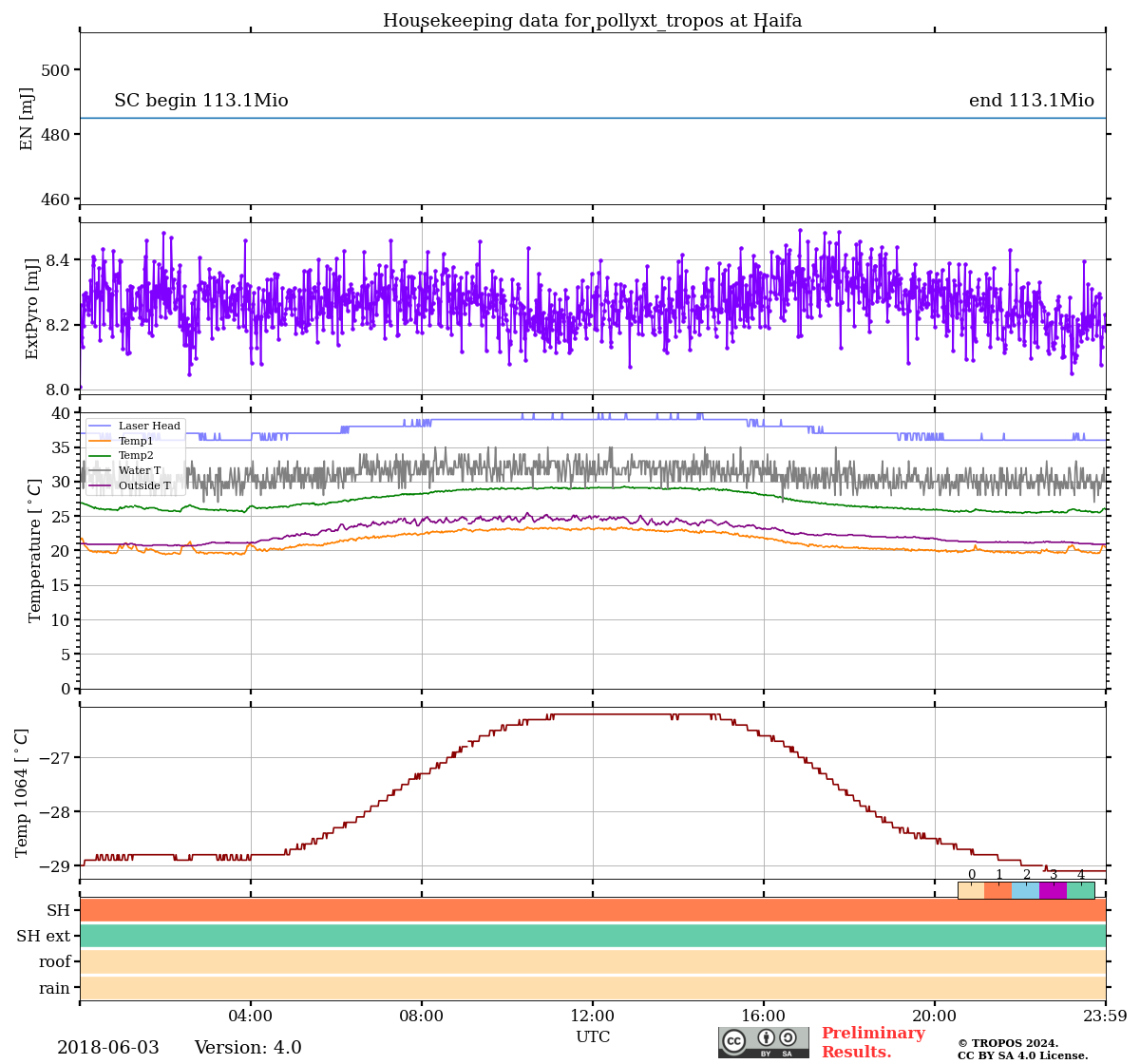Click the 500 tick on the EN axis
Image resolution: width=1140 pixels, height=1064 pixels.
[55, 70]
